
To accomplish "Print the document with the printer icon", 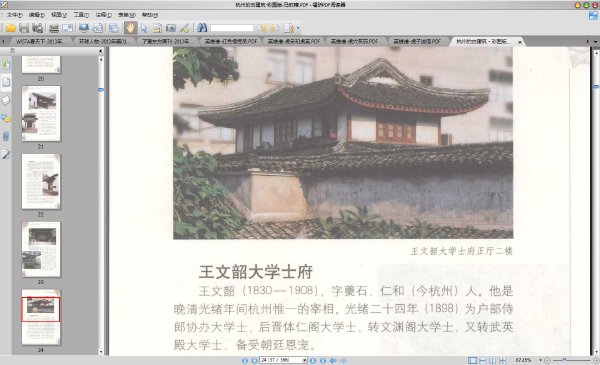I will click(54, 28).
